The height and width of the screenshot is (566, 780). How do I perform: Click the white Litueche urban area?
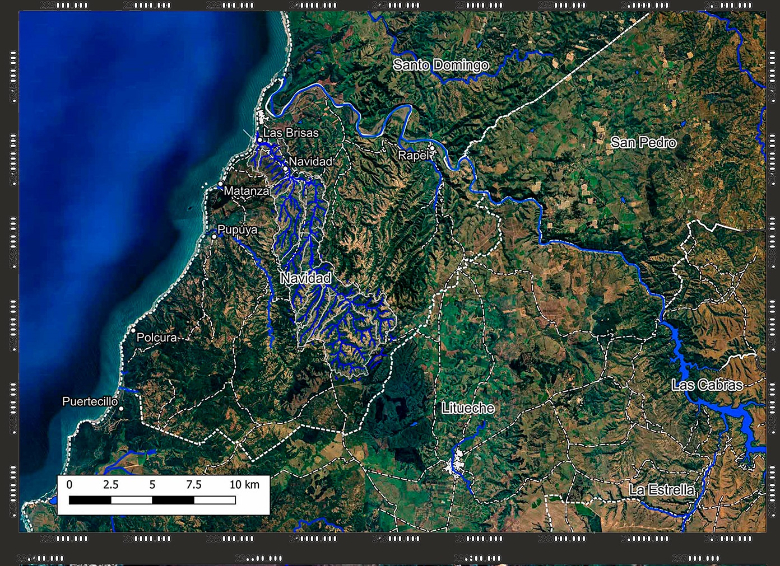(457, 461)
